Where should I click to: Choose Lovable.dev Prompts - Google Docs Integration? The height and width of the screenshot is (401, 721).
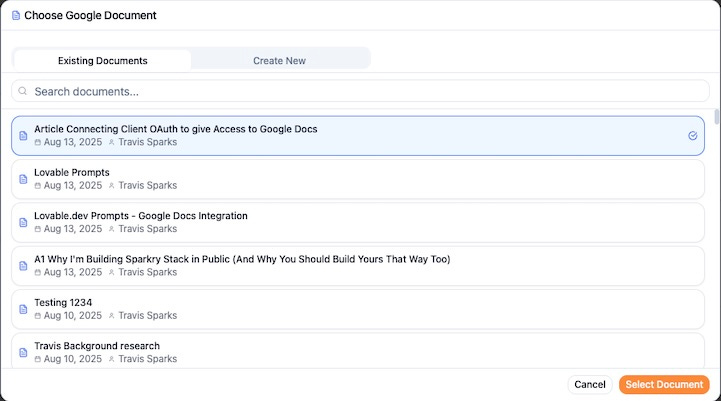[x=141, y=216]
